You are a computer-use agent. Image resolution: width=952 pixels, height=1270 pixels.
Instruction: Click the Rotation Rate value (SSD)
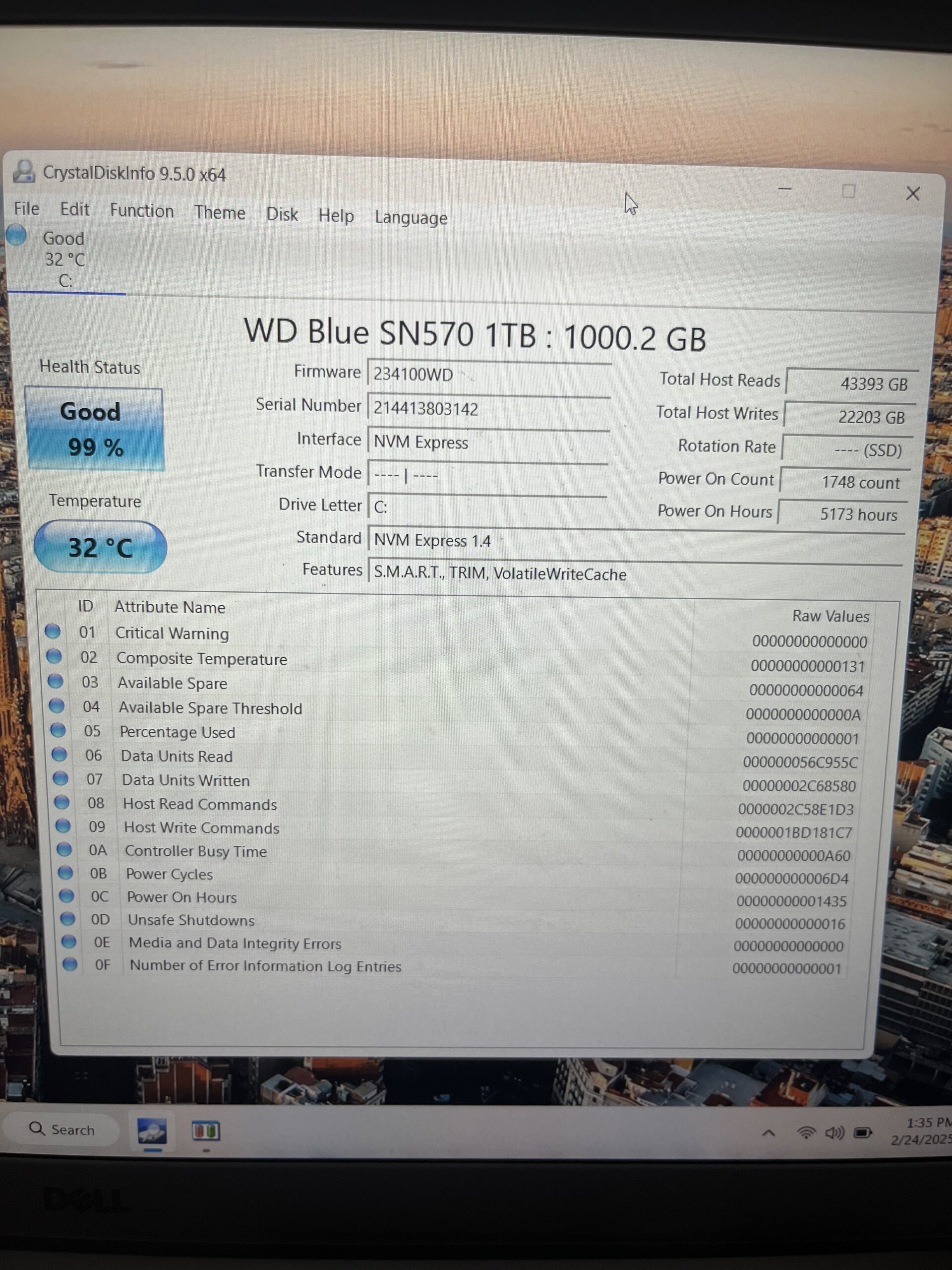pos(846,449)
